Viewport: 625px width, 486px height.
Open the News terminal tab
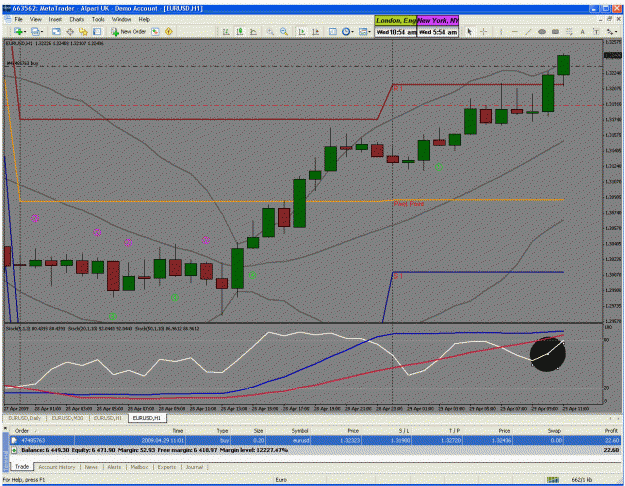(91, 467)
